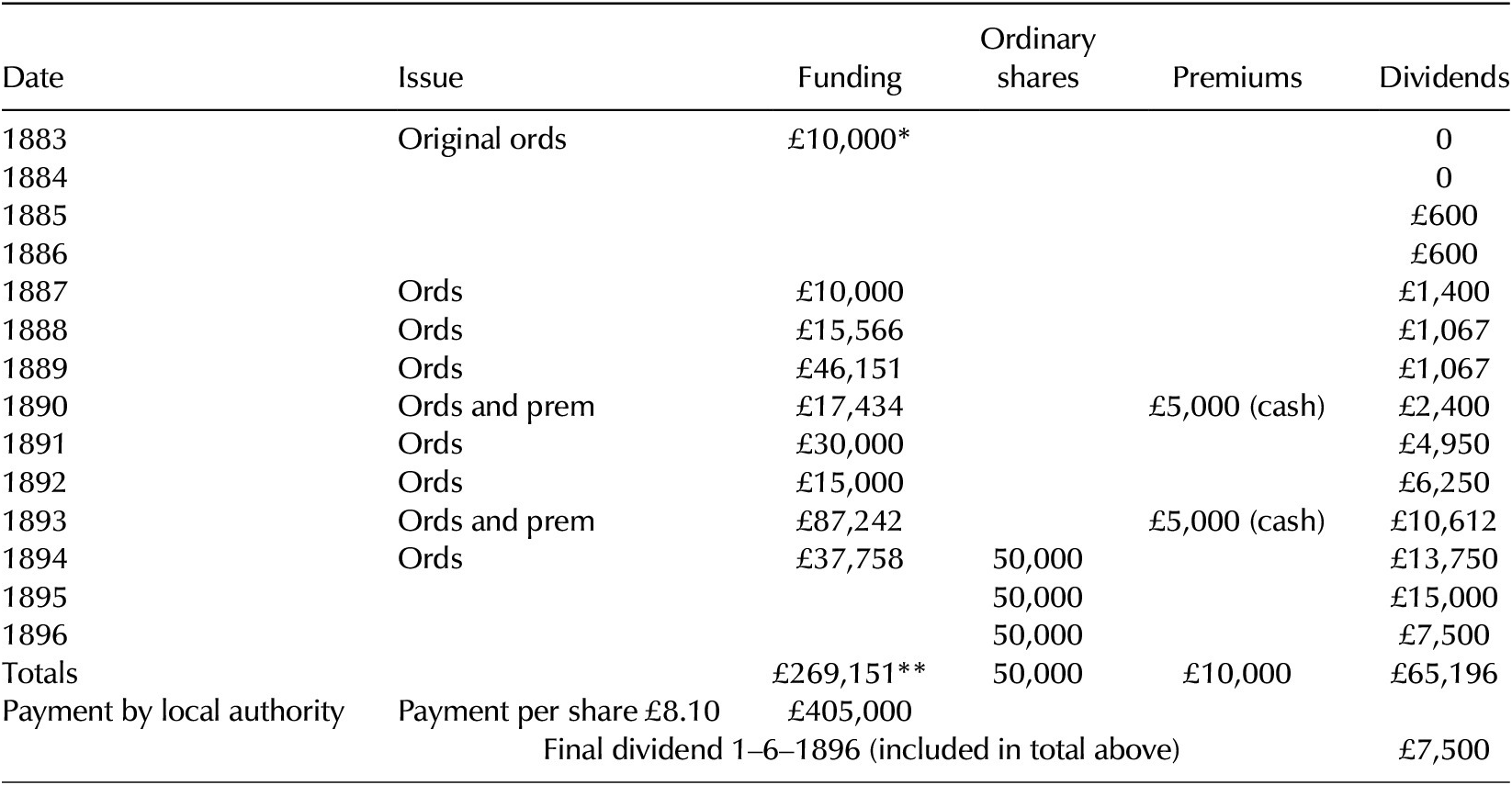Image resolution: width=1512 pixels, height=785 pixels.
Task: Click the £269,151** total funding
Action: pyautogui.click(x=850, y=674)
